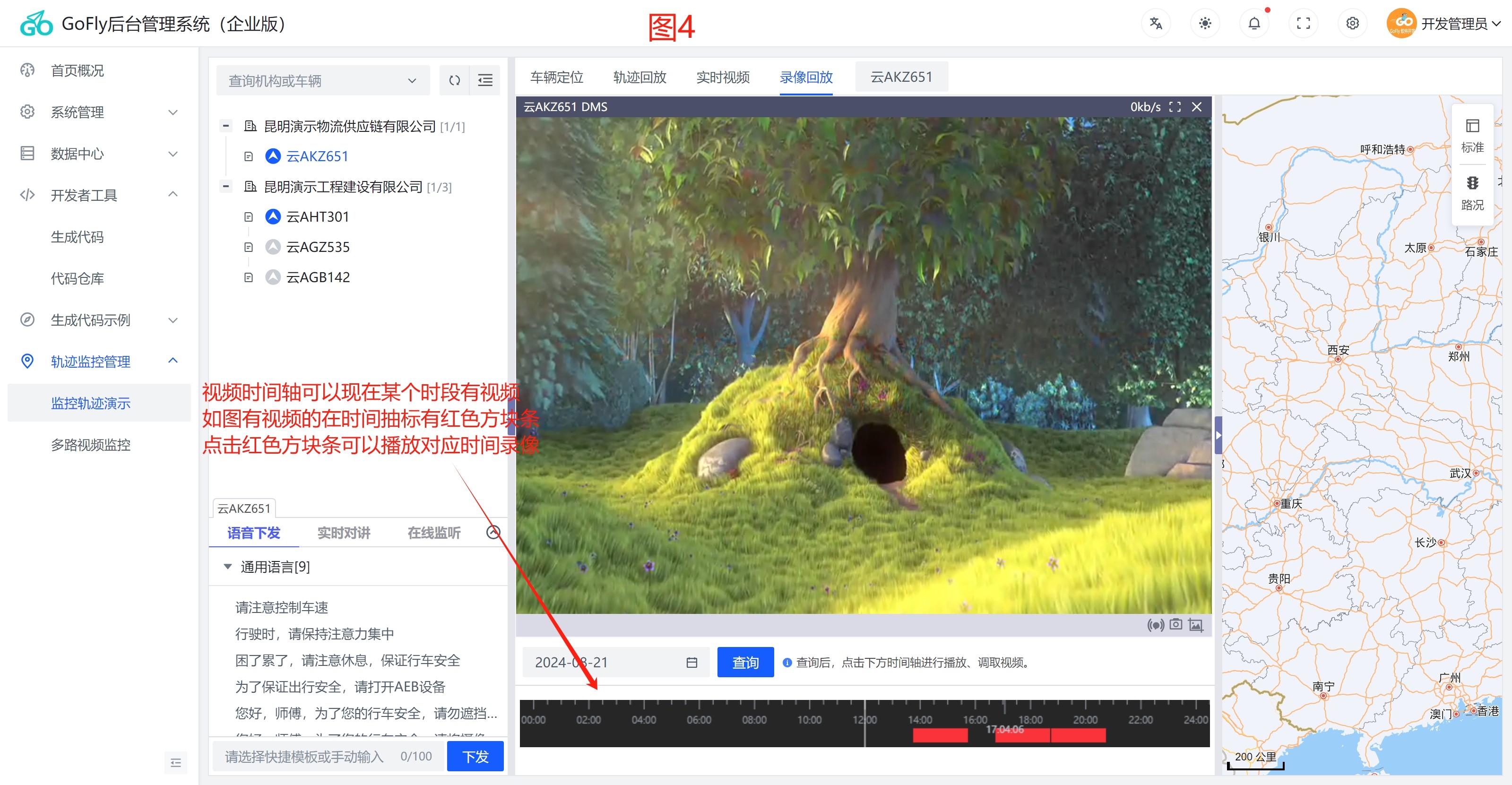The width and height of the screenshot is (1512, 785).
Task: Expand the 数据中心 menu
Action: 99,154
